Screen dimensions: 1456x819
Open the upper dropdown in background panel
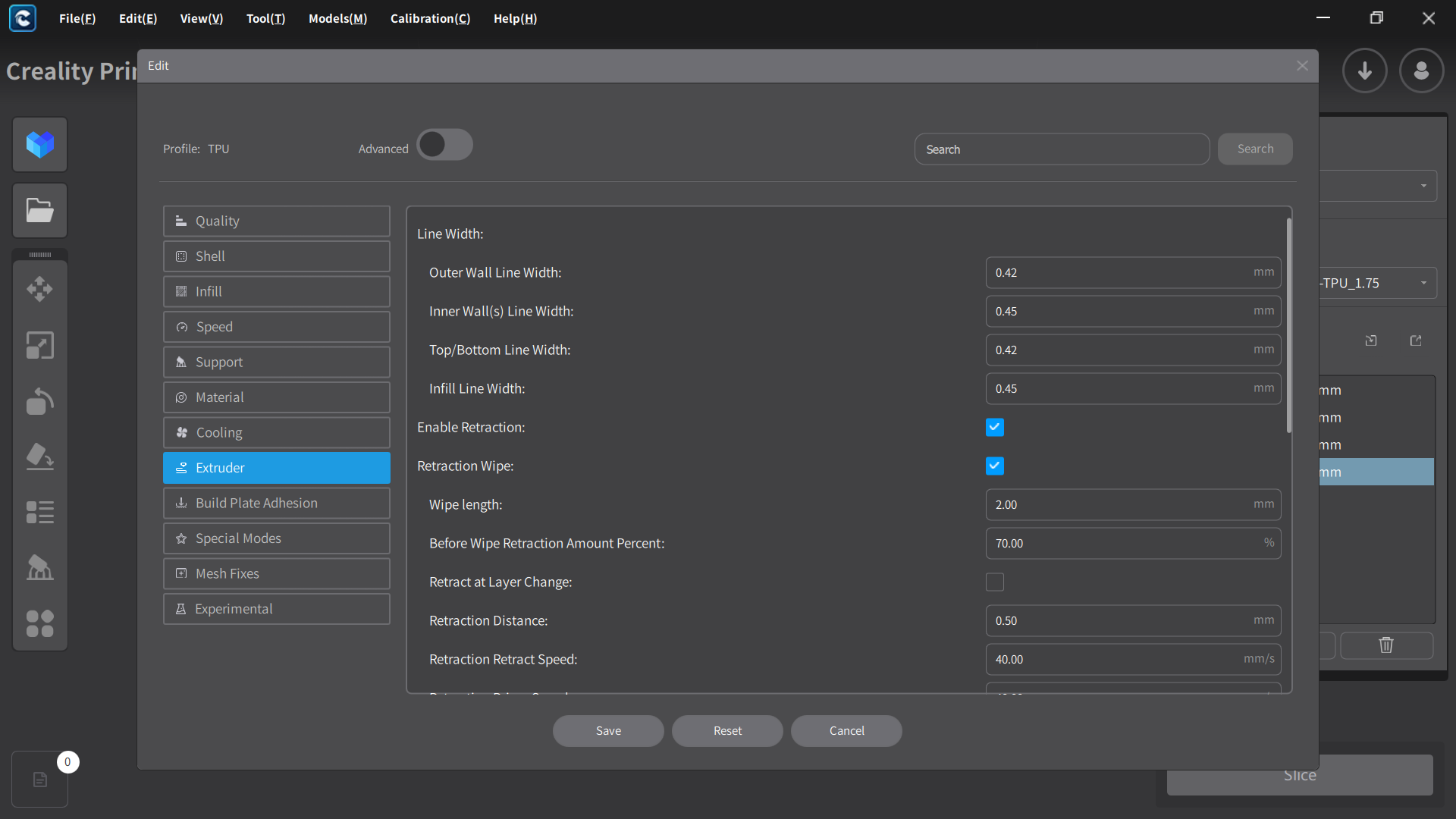click(1378, 186)
